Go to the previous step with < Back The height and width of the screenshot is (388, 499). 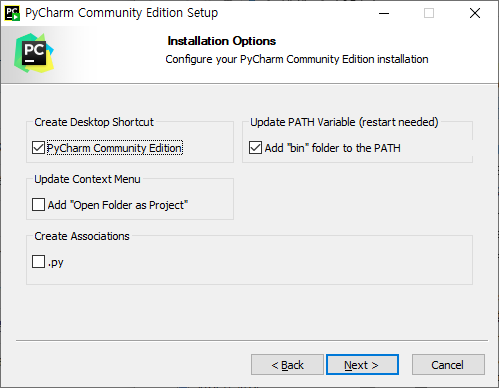287,365
